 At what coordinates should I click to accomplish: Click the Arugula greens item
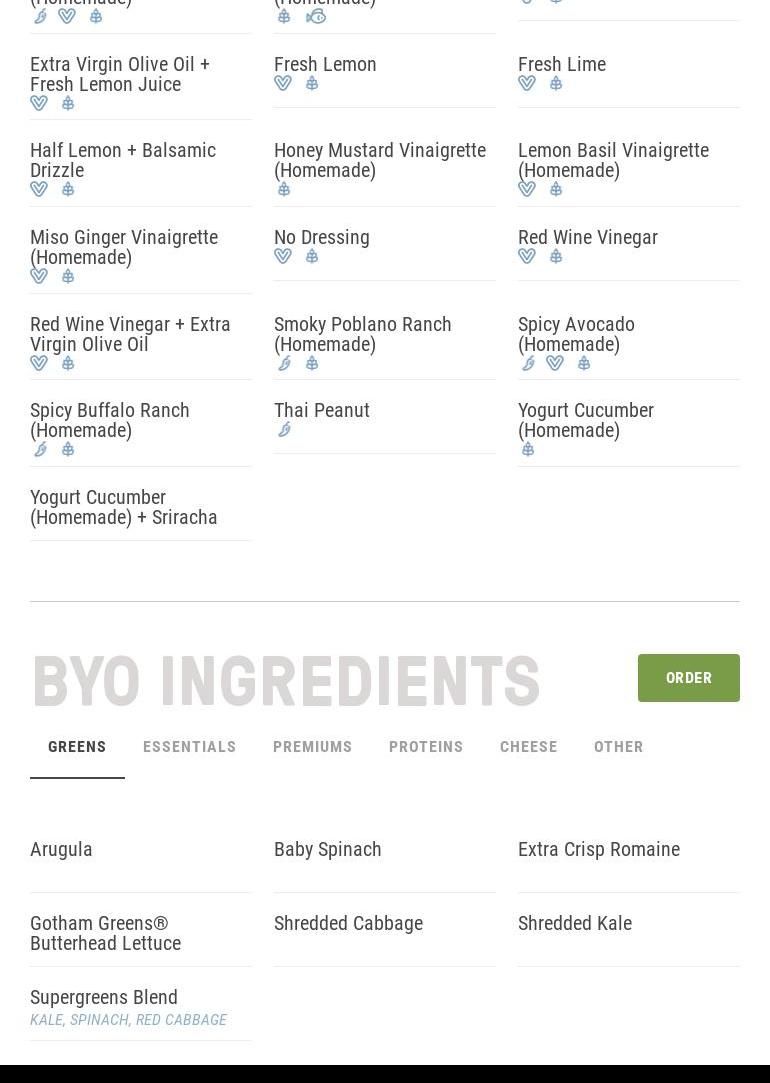click(x=61, y=849)
